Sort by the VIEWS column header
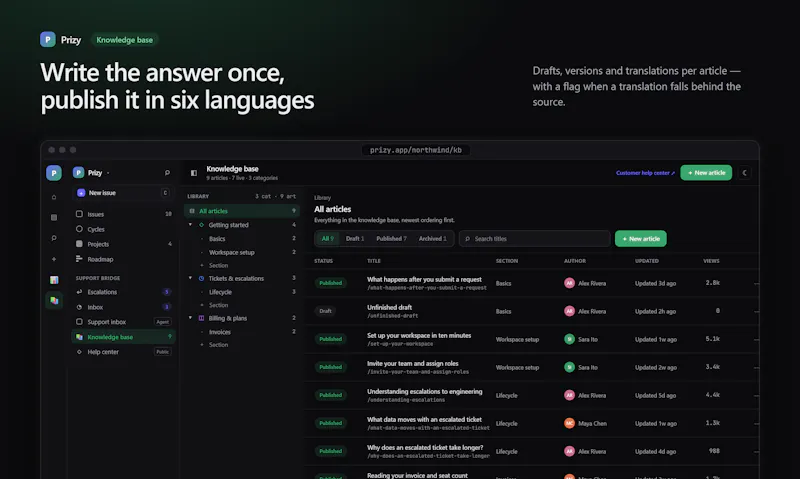Screen dimensions: 800x479 tap(711, 261)
